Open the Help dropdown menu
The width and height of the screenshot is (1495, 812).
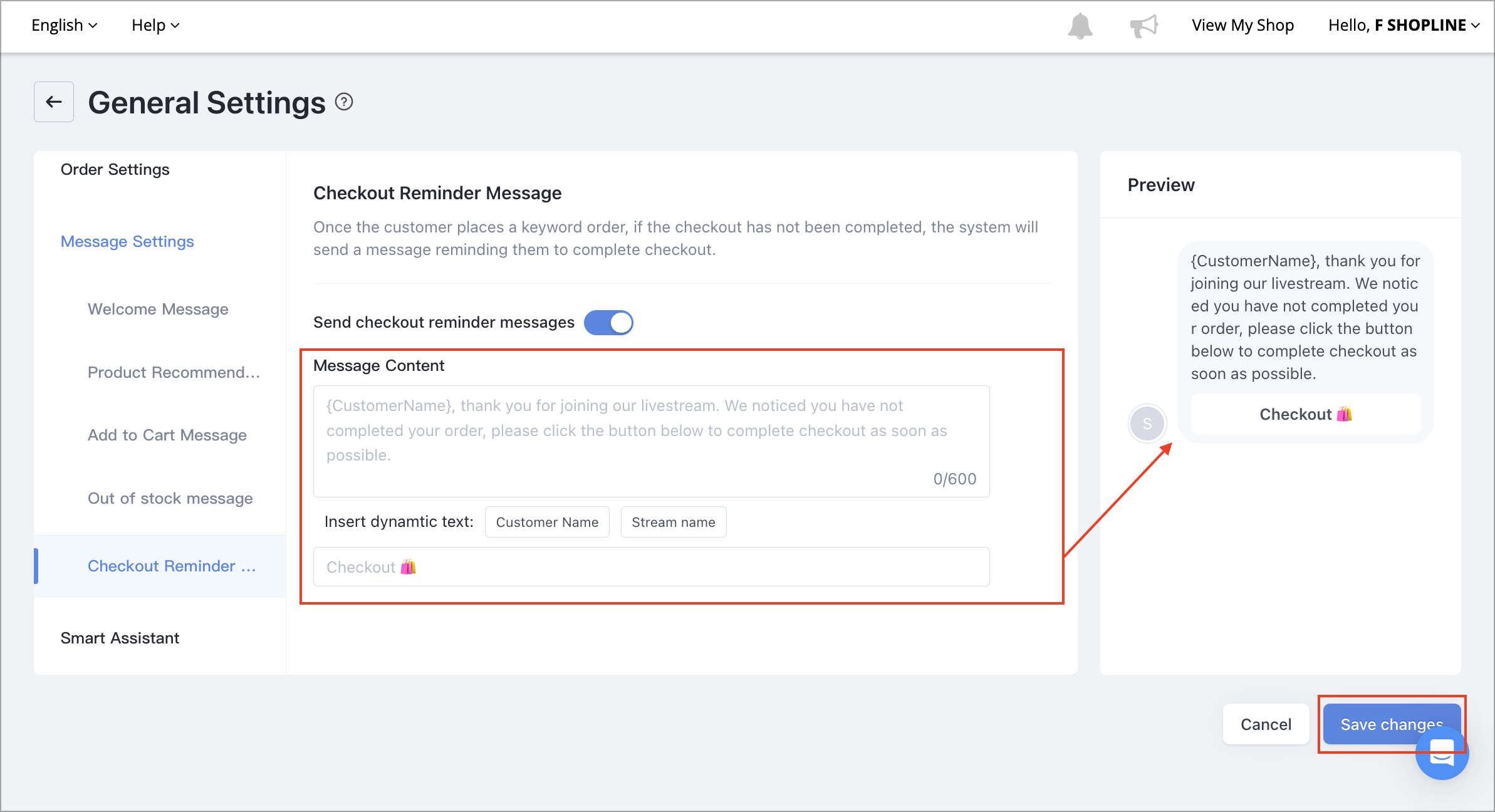[x=155, y=25]
